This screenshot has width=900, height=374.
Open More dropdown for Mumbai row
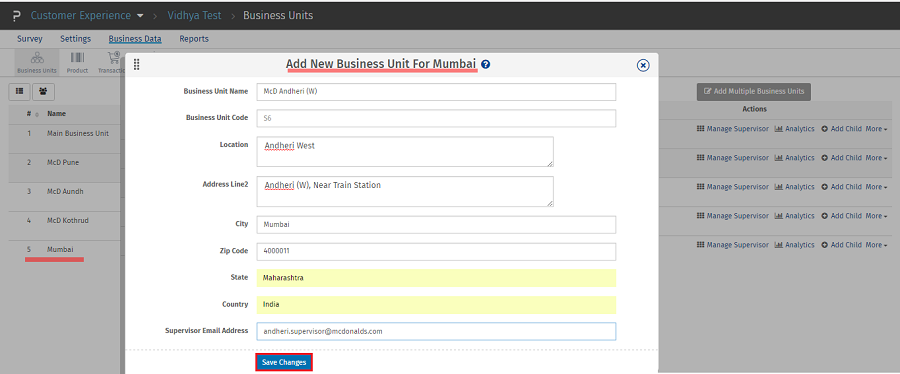[876, 245]
